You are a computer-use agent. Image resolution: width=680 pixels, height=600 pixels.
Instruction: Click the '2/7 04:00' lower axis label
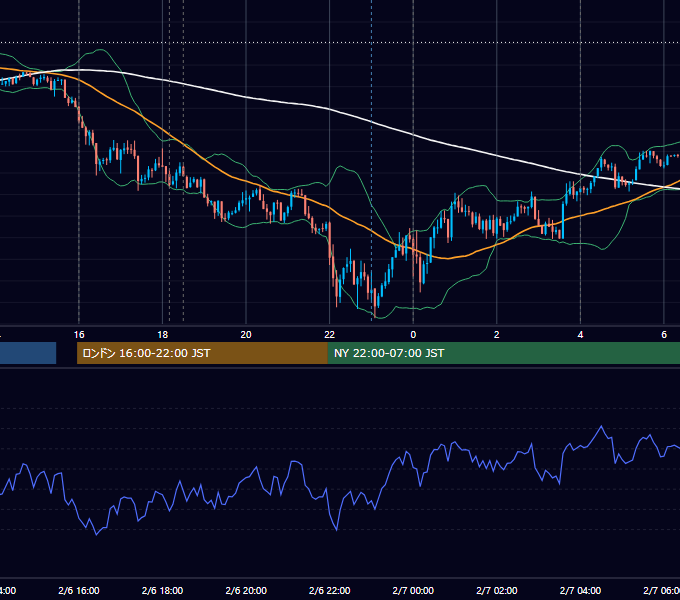click(x=580, y=590)
